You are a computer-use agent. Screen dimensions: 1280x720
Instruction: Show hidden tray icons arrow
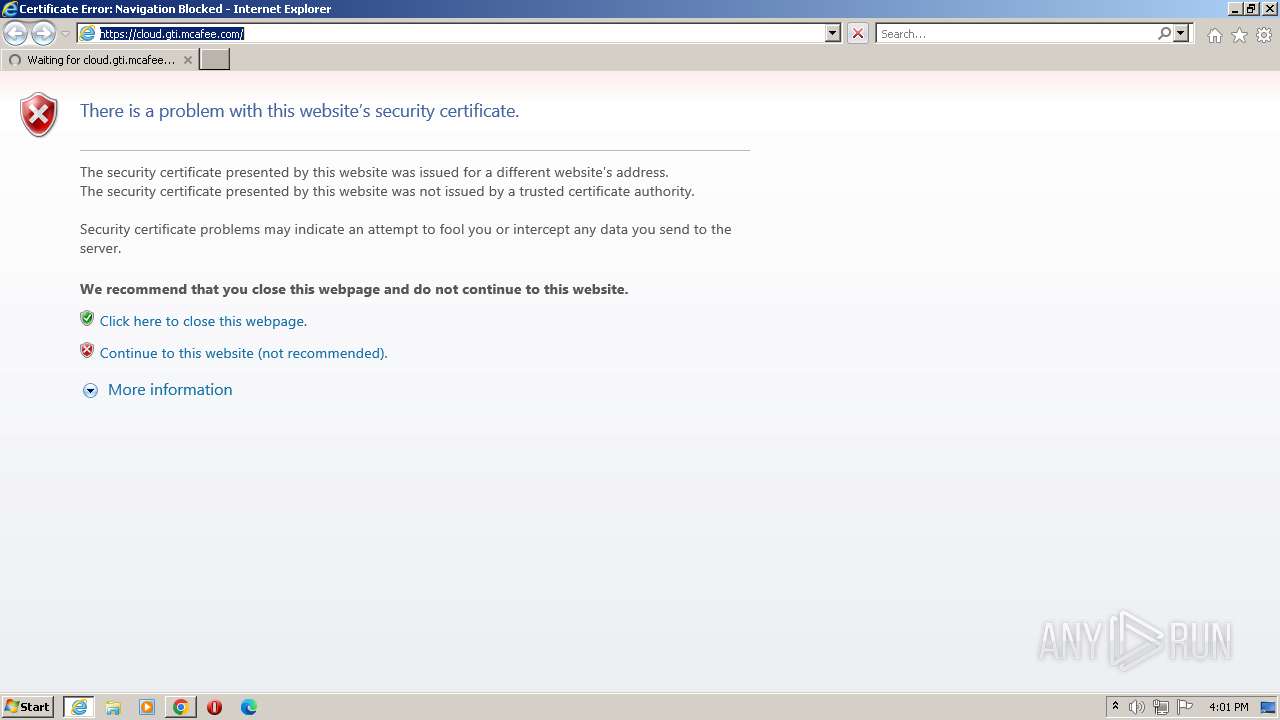pyautogui.click(x=1115, y=707)
